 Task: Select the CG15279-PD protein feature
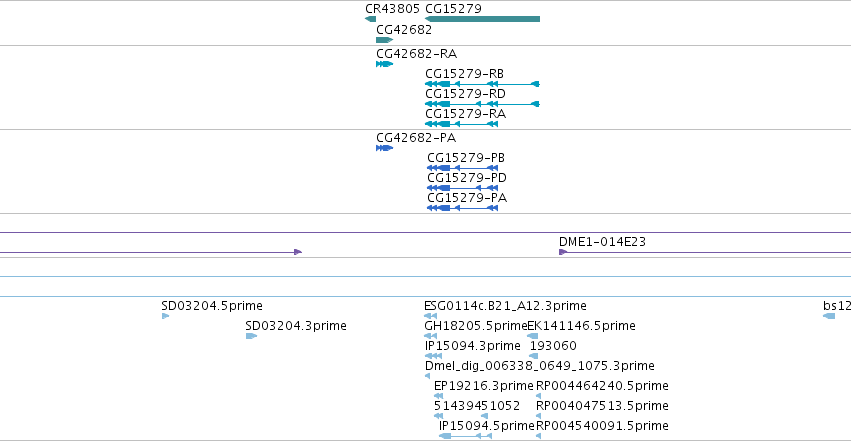click(x=462, y=188)
